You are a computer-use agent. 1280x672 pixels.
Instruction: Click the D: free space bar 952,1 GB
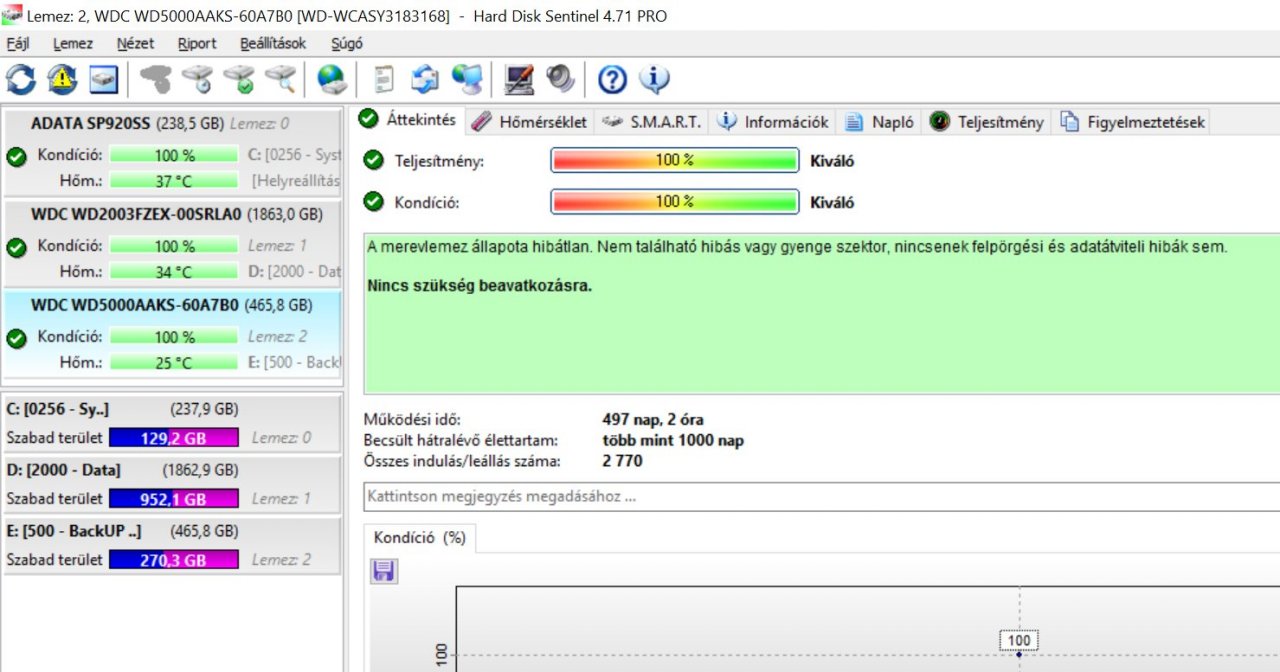pos(174,498)
